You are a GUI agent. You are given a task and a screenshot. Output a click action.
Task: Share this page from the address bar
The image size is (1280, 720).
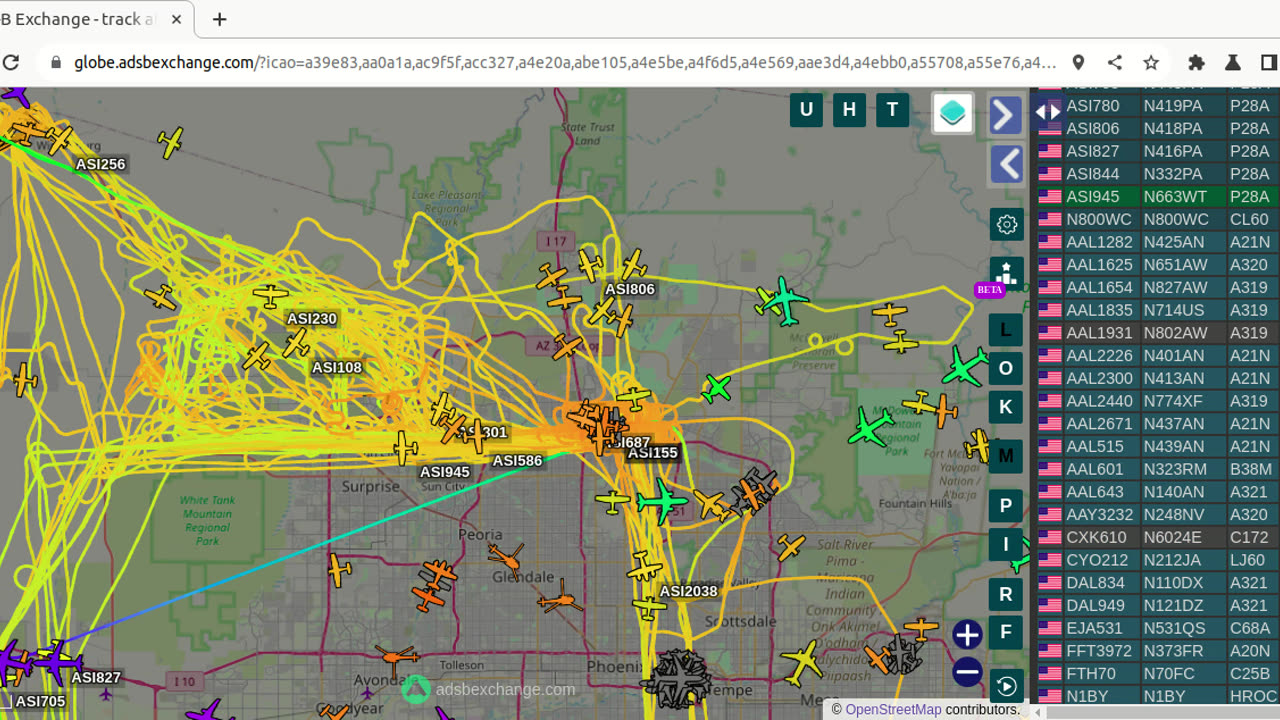[x=1115, y=62]
